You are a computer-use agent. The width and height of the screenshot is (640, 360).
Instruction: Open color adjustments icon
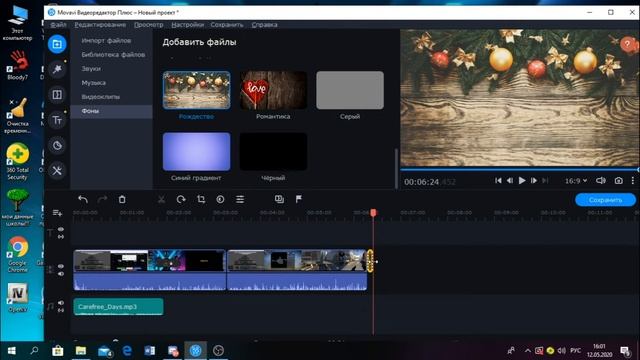point(220,199)
